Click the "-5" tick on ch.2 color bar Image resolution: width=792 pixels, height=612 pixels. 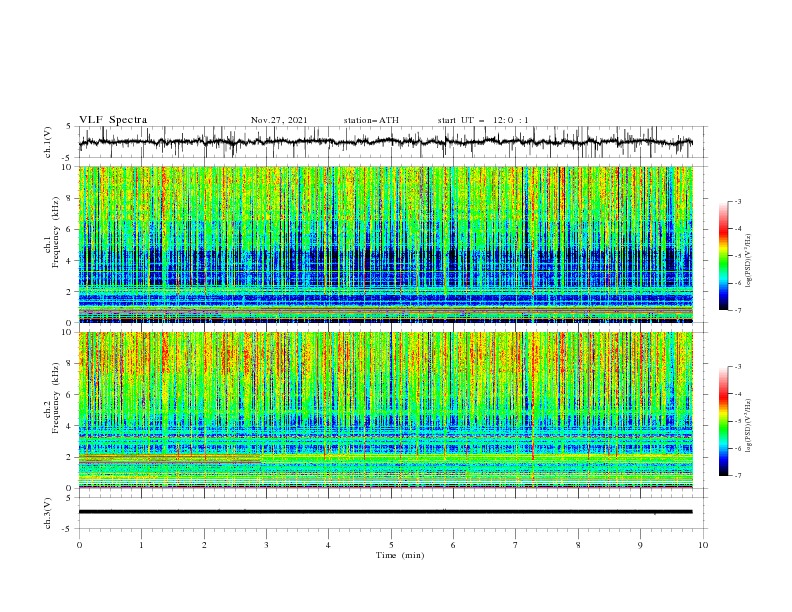(x=738, y=421)
